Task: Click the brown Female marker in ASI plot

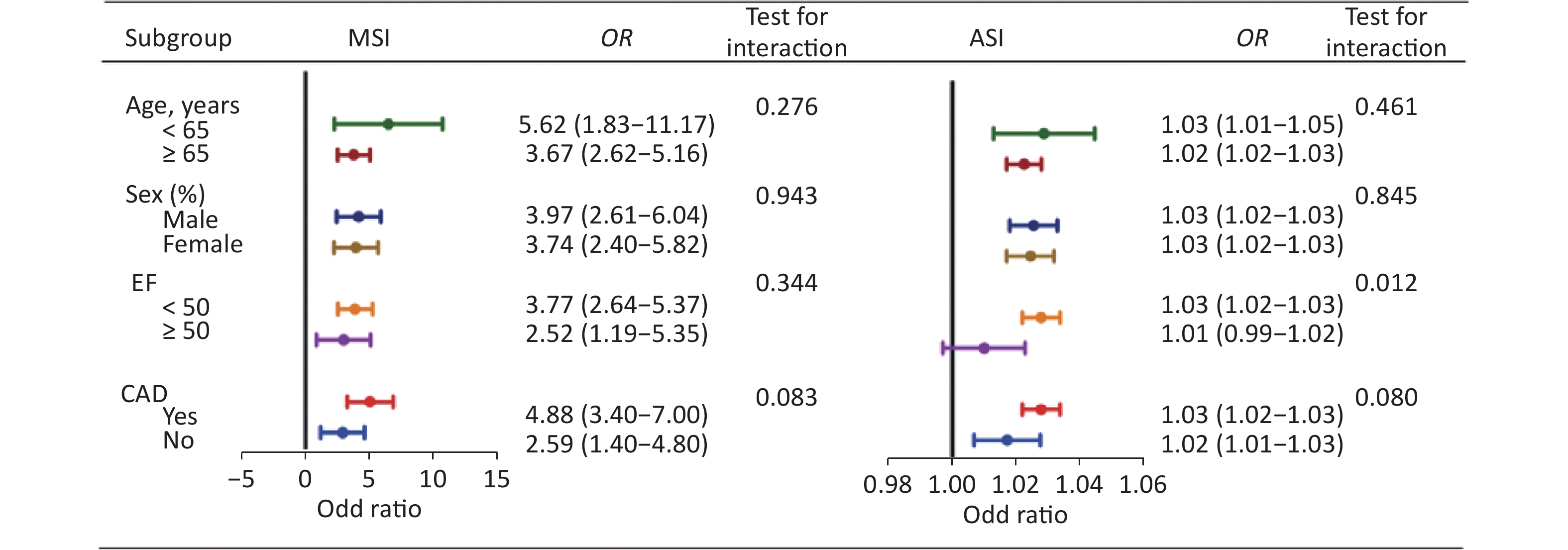Action: pyautogui.click(x=1030, y=256)
